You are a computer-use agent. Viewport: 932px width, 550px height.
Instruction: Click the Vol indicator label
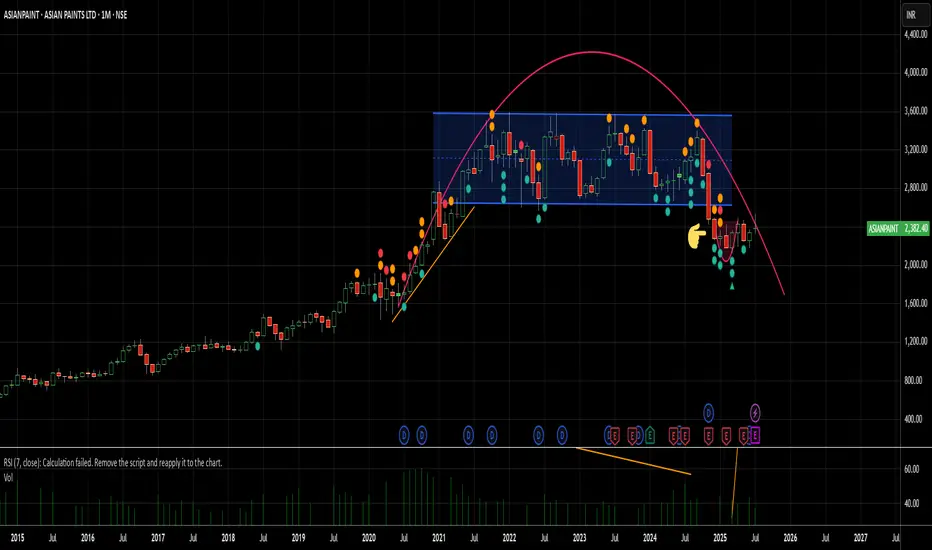click(x=11, y=478)
